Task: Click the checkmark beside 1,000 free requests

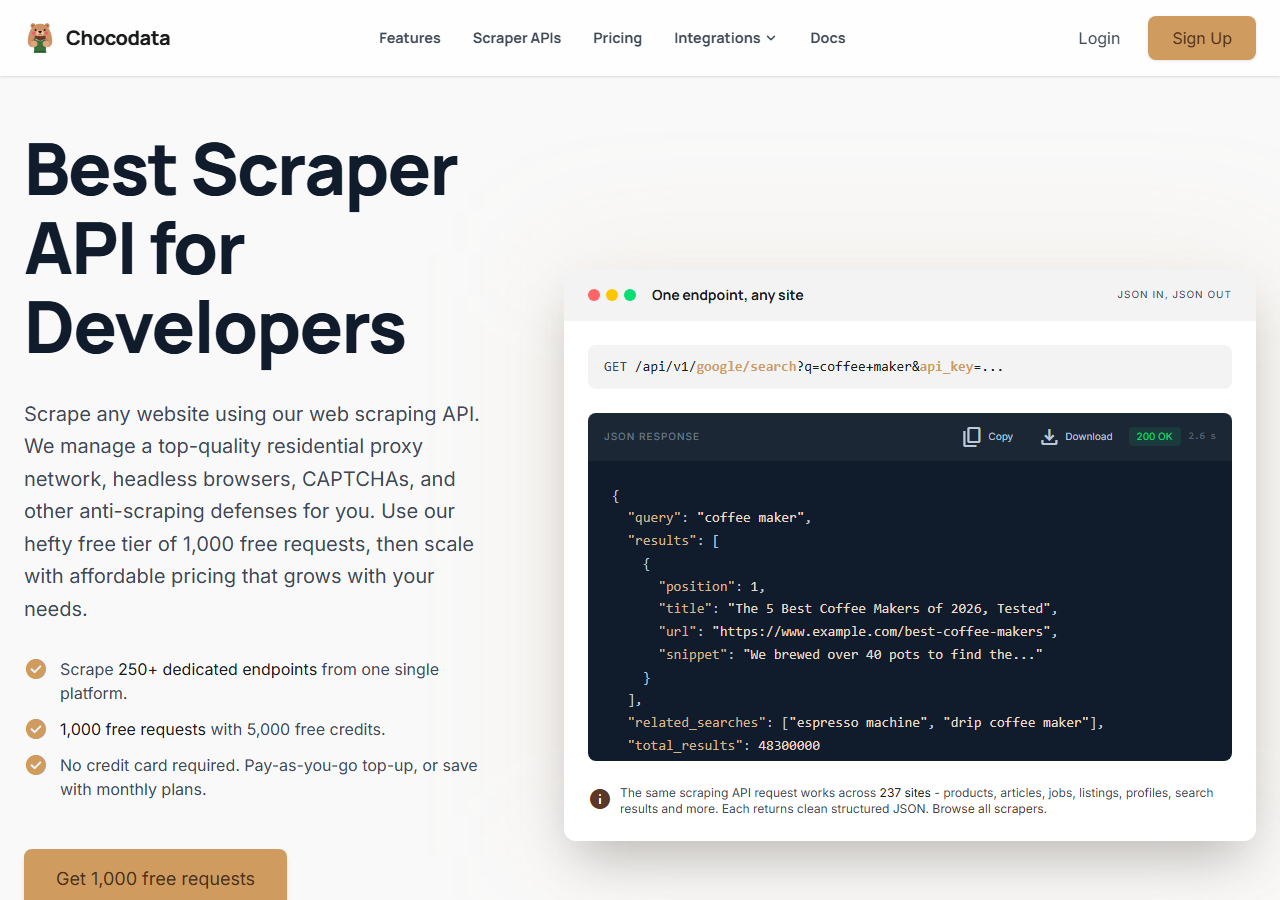Action: 36,729
